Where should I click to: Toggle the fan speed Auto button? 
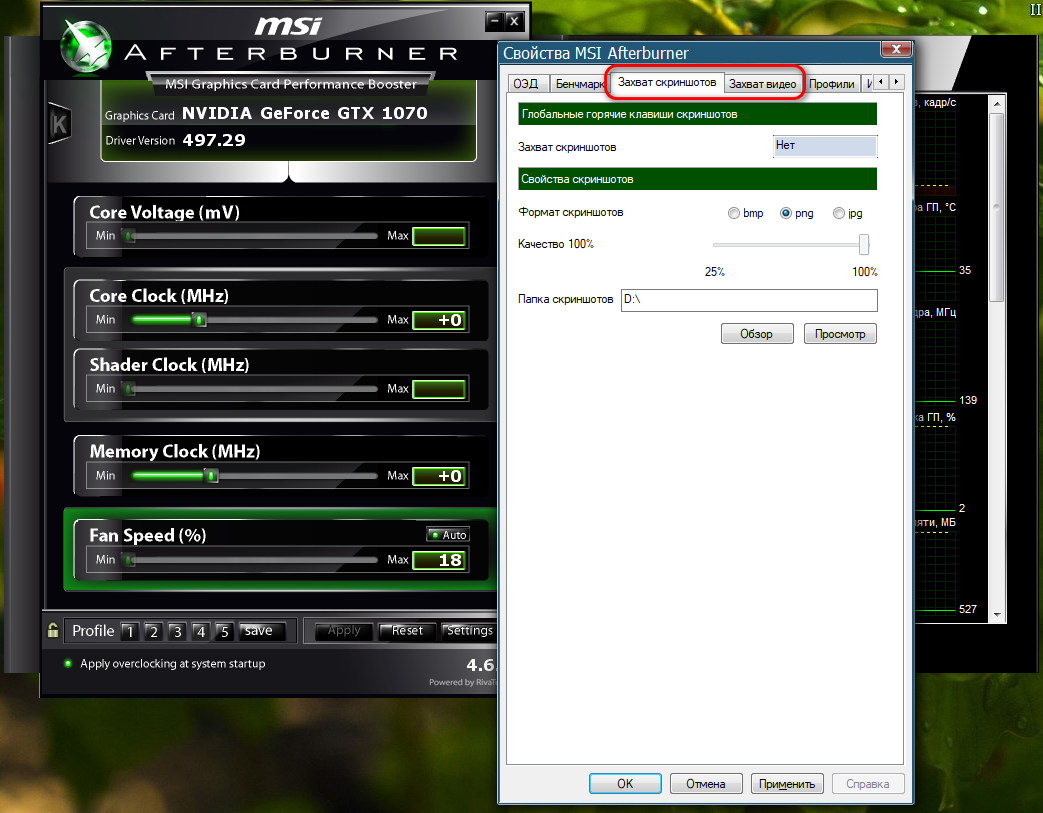click(448, 535)
